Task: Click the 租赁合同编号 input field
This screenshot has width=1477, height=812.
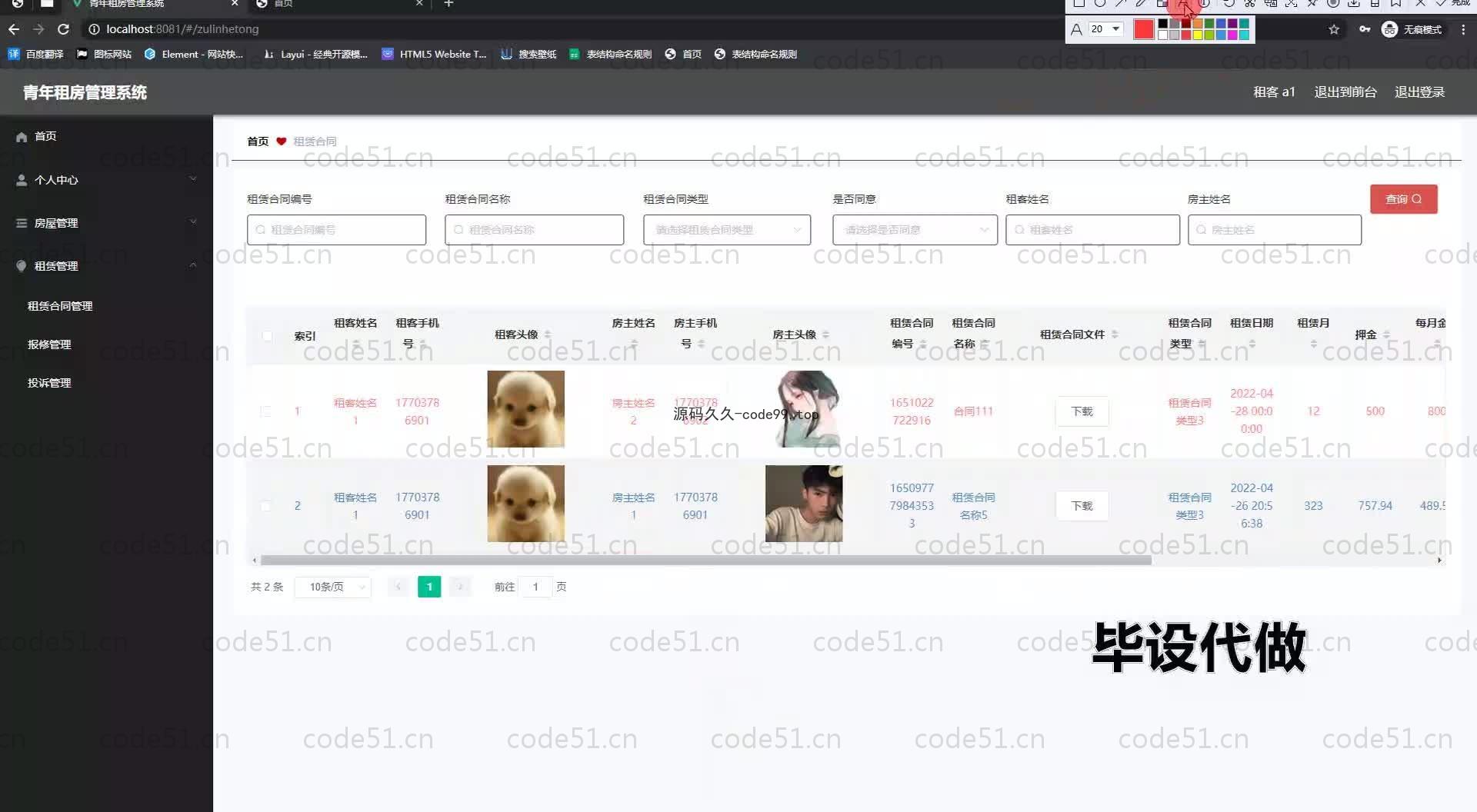Action: [x=336, y=230]
